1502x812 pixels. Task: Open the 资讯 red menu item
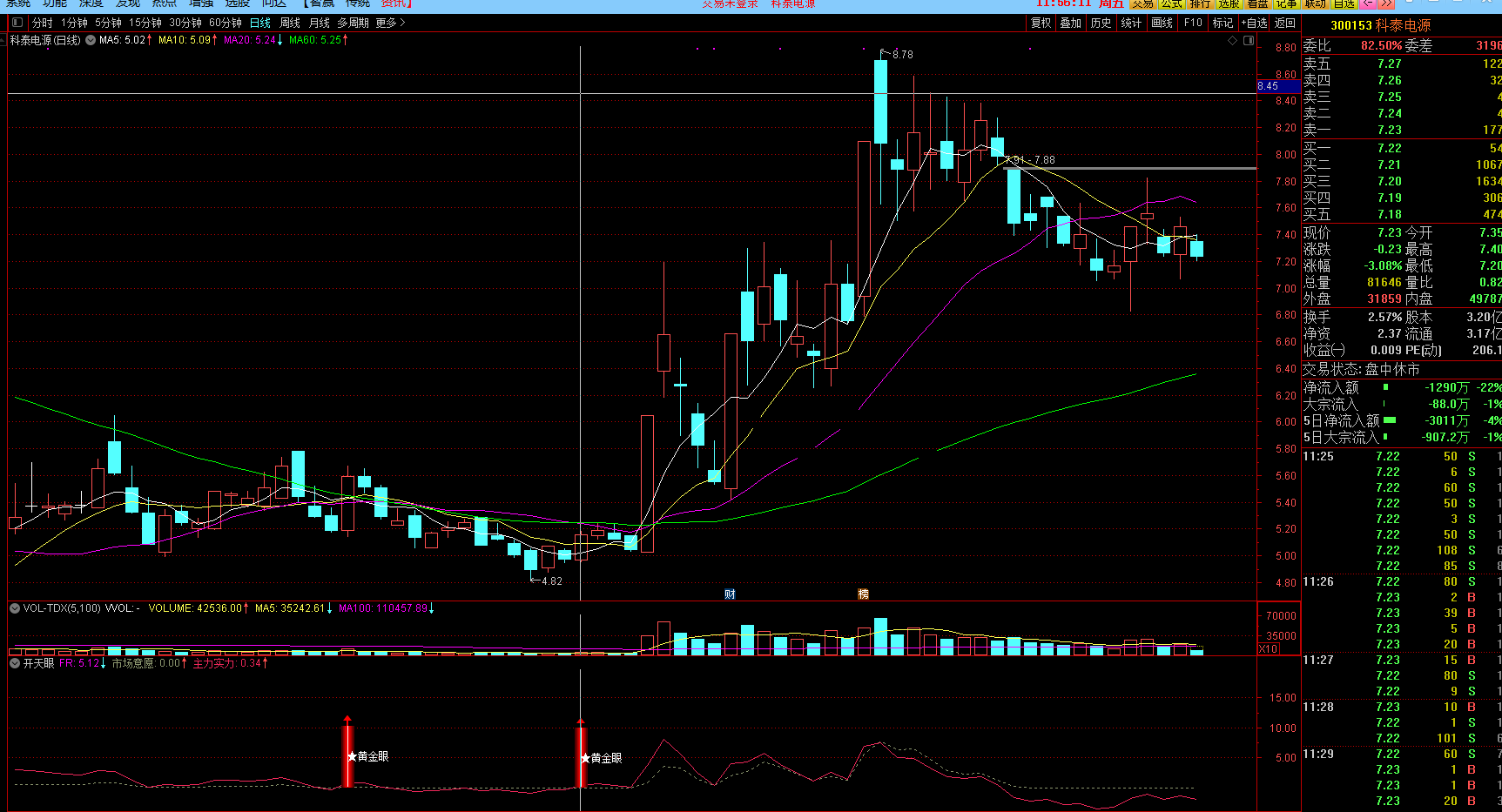395,4
